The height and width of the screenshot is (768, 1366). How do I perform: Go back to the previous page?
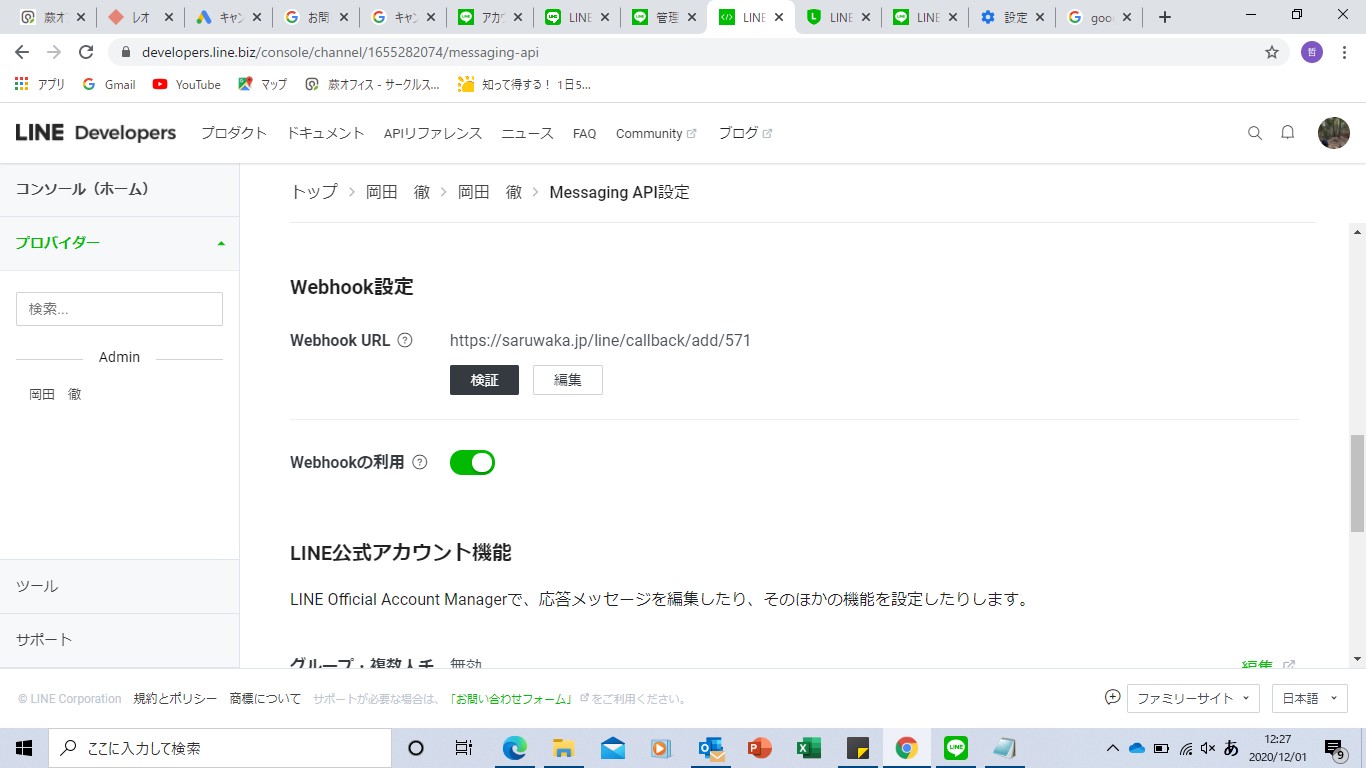[x=22, y=52]
